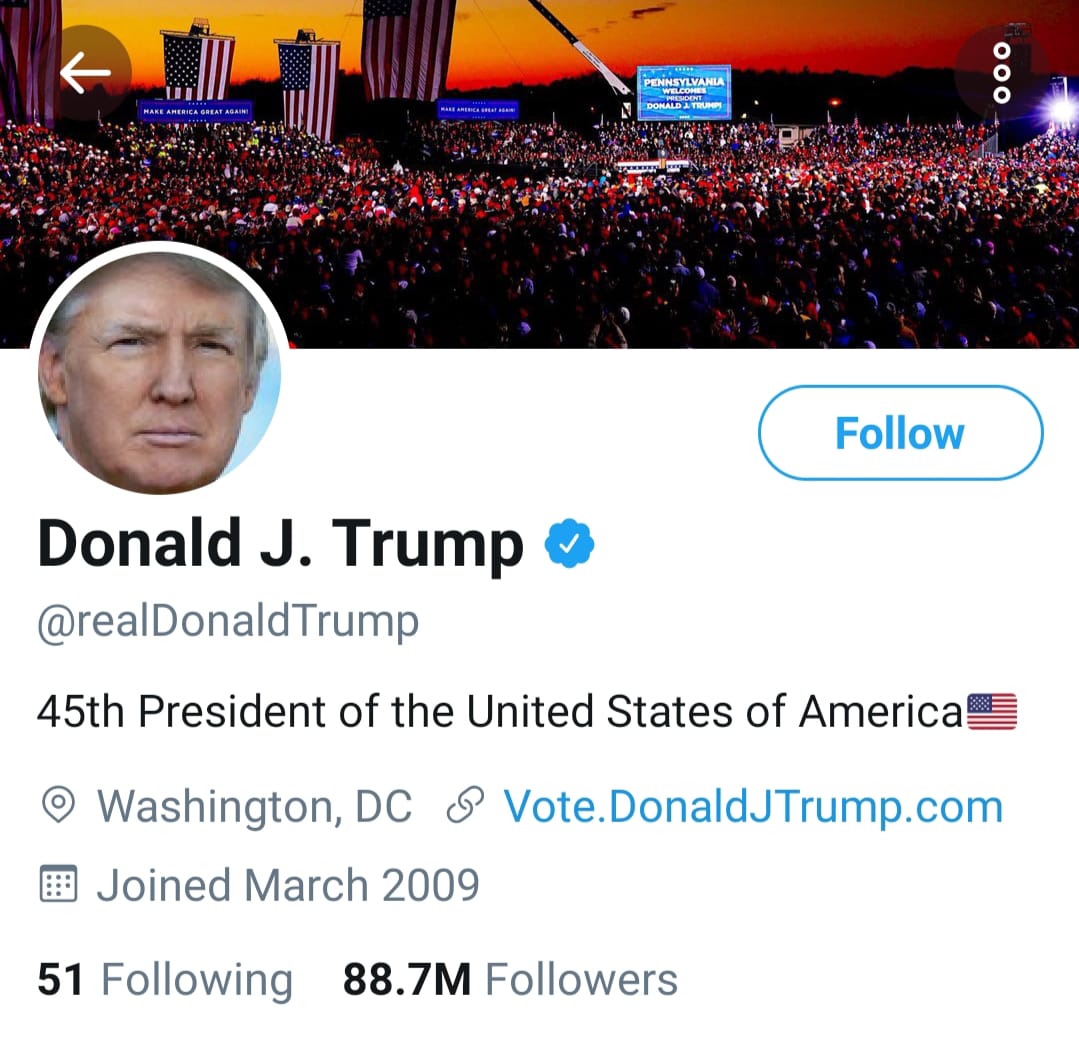The image size is (1079, 1037).
Task: Click the 45th President bio text
Action: pos(498,712)
